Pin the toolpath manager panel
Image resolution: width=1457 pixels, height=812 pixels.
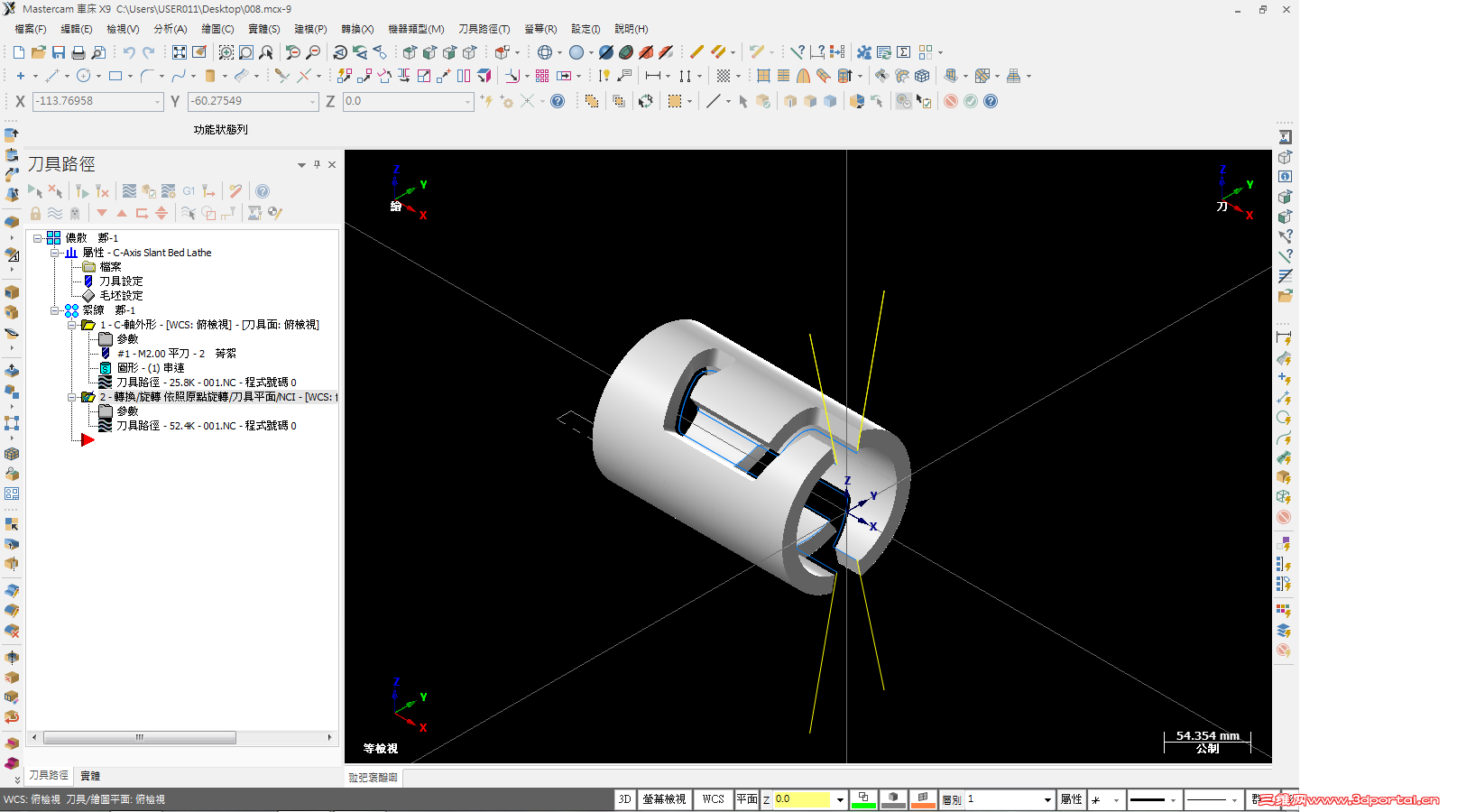coord(317,164)
